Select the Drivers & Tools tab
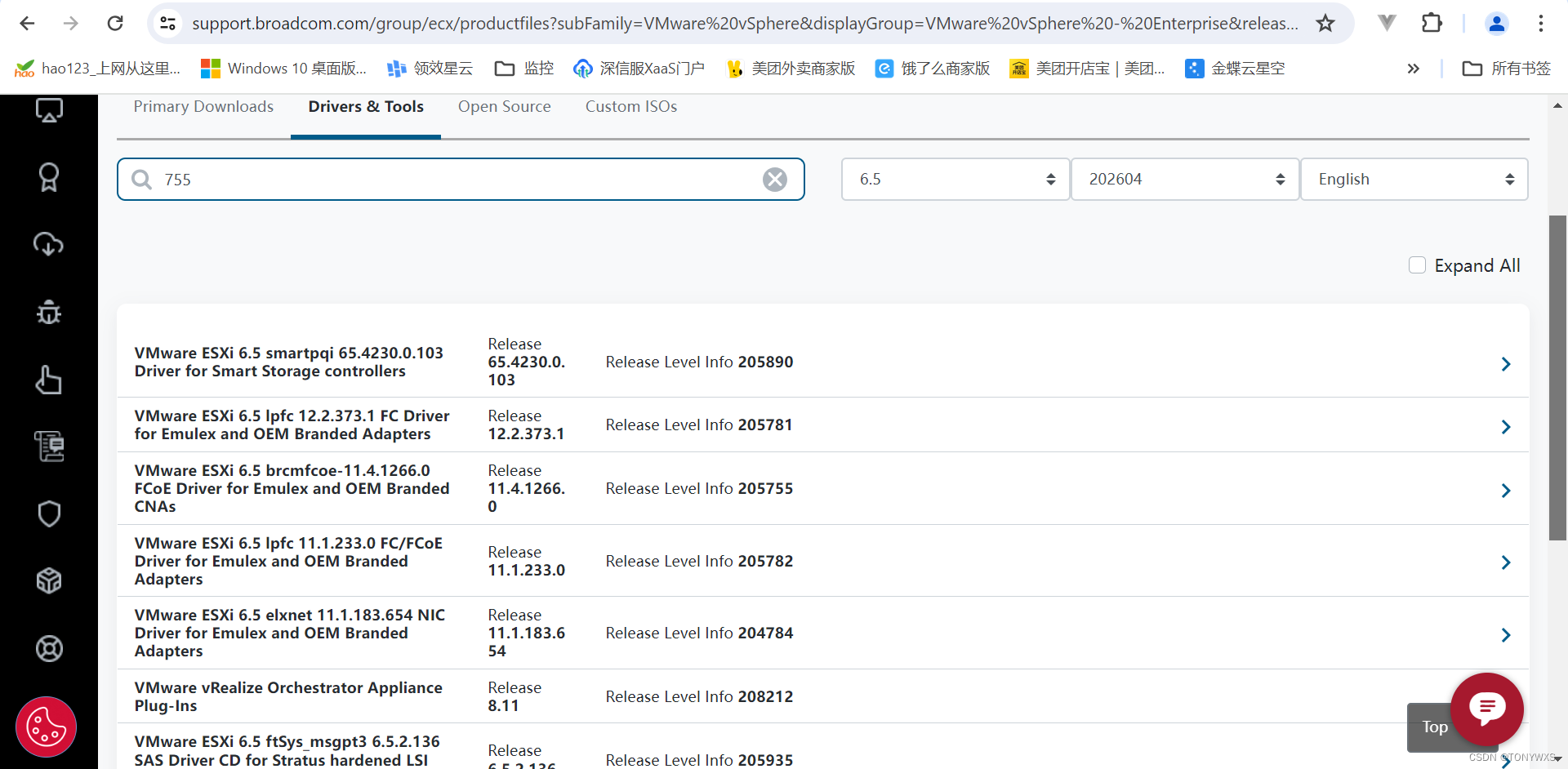 click(366, 107)
